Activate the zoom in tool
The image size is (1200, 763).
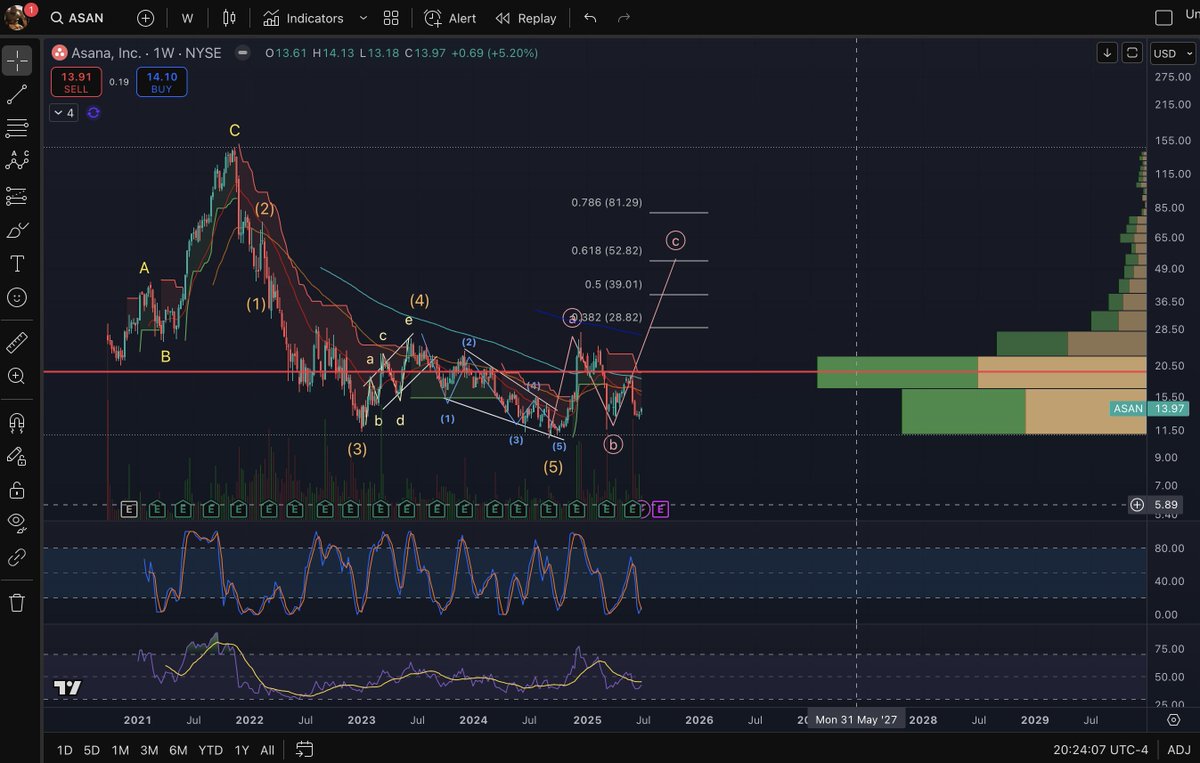(x=17, y=376)
